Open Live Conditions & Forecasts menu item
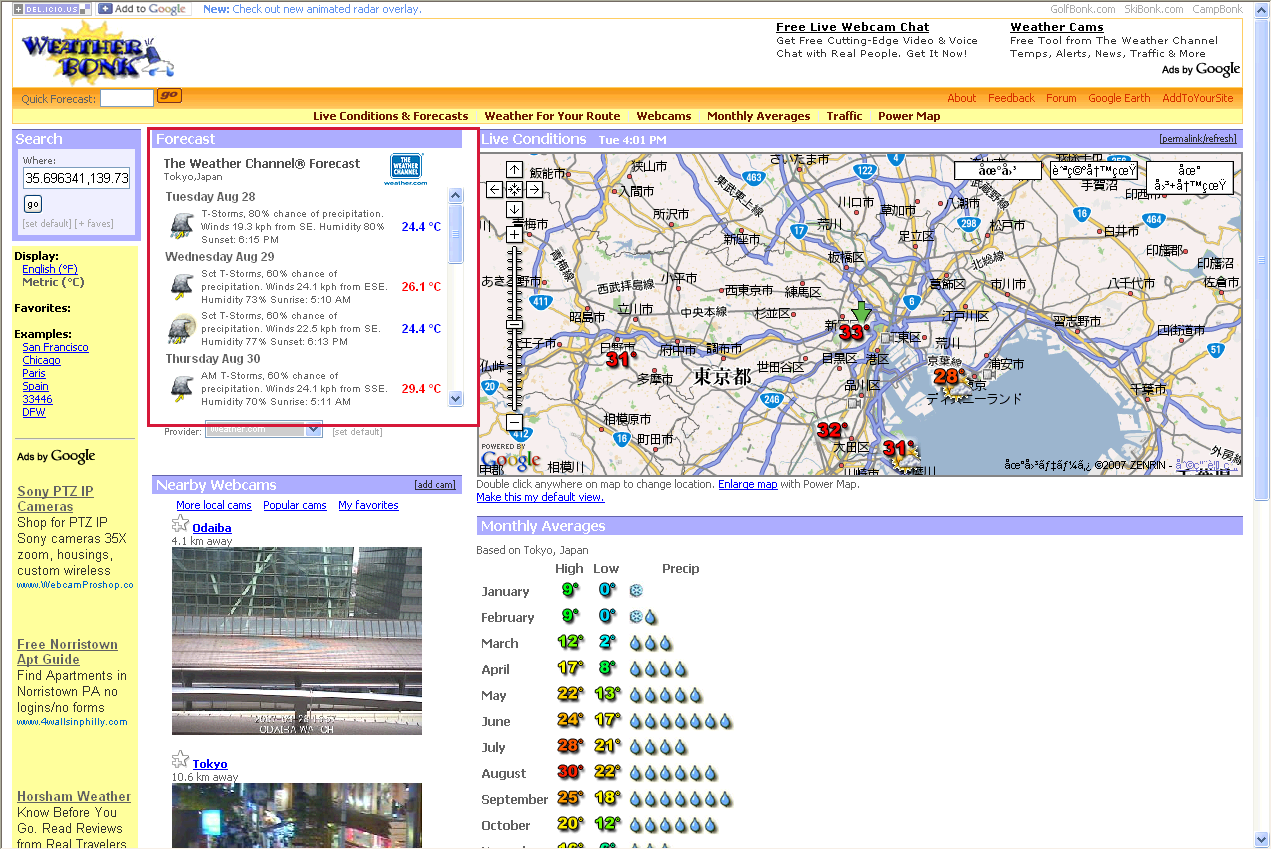This screenshot has width=1272, height=850. tap(390, 116)
